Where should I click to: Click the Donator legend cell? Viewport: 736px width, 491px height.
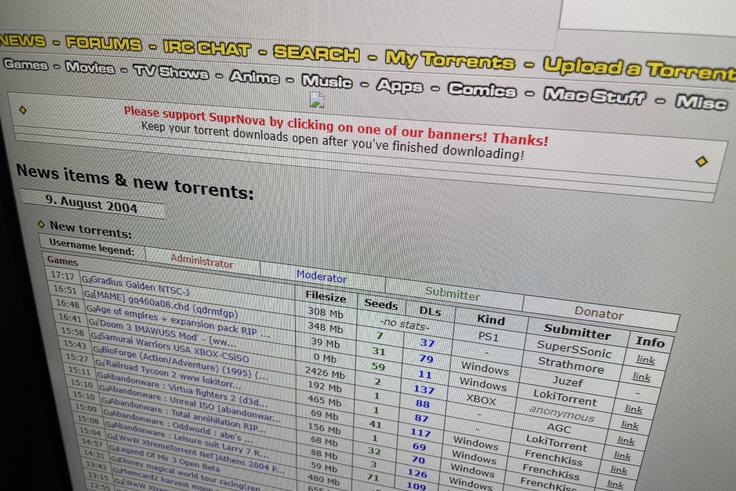599,313
